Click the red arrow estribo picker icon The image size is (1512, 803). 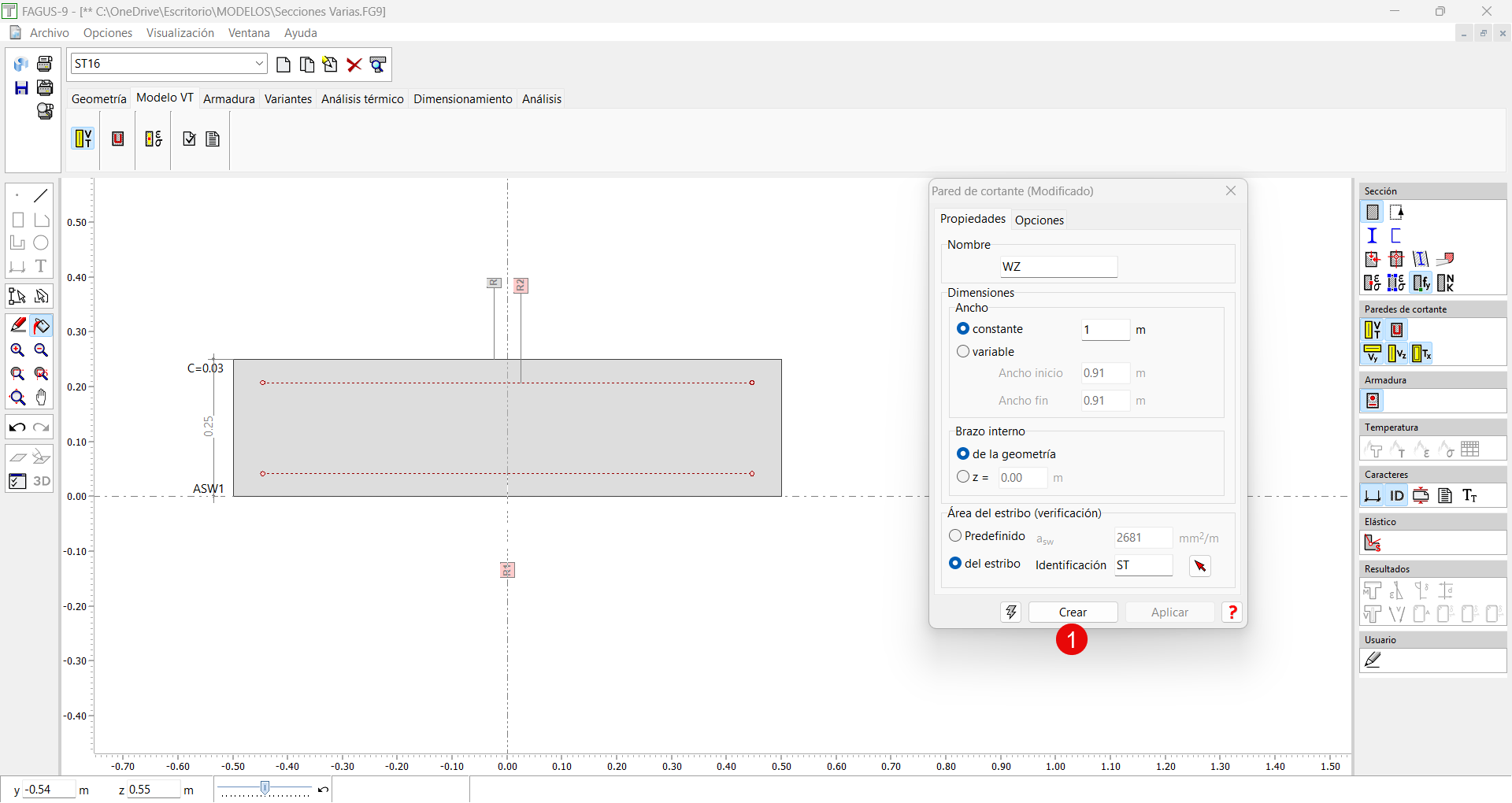tap(1199, 566)
